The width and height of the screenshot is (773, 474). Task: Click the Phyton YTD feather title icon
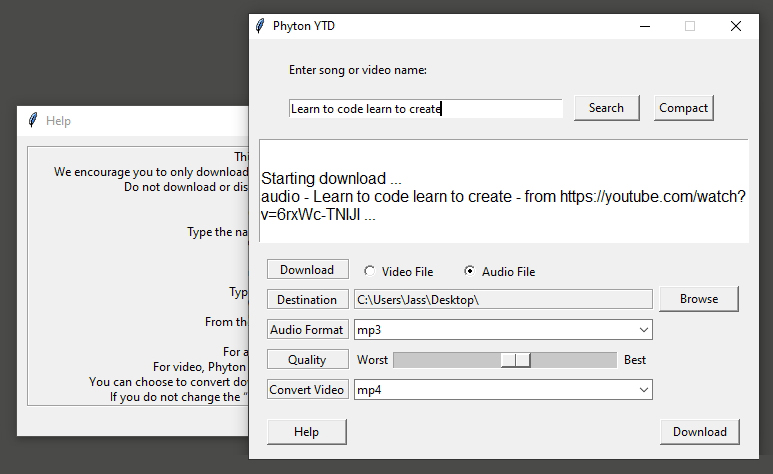coord(260,26)
